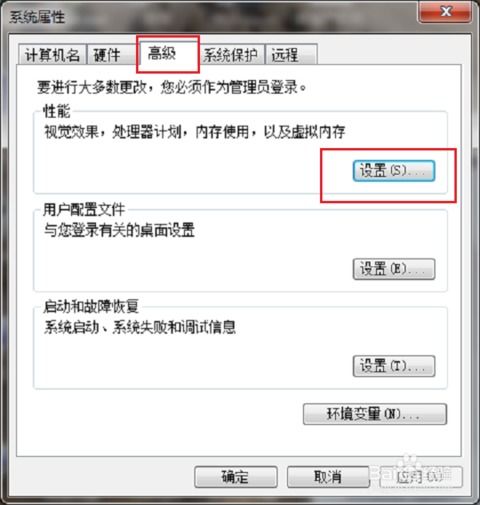Screen dimensions: 480x505
Task: Confirm with the 确定 button
Action: (236, 477)
